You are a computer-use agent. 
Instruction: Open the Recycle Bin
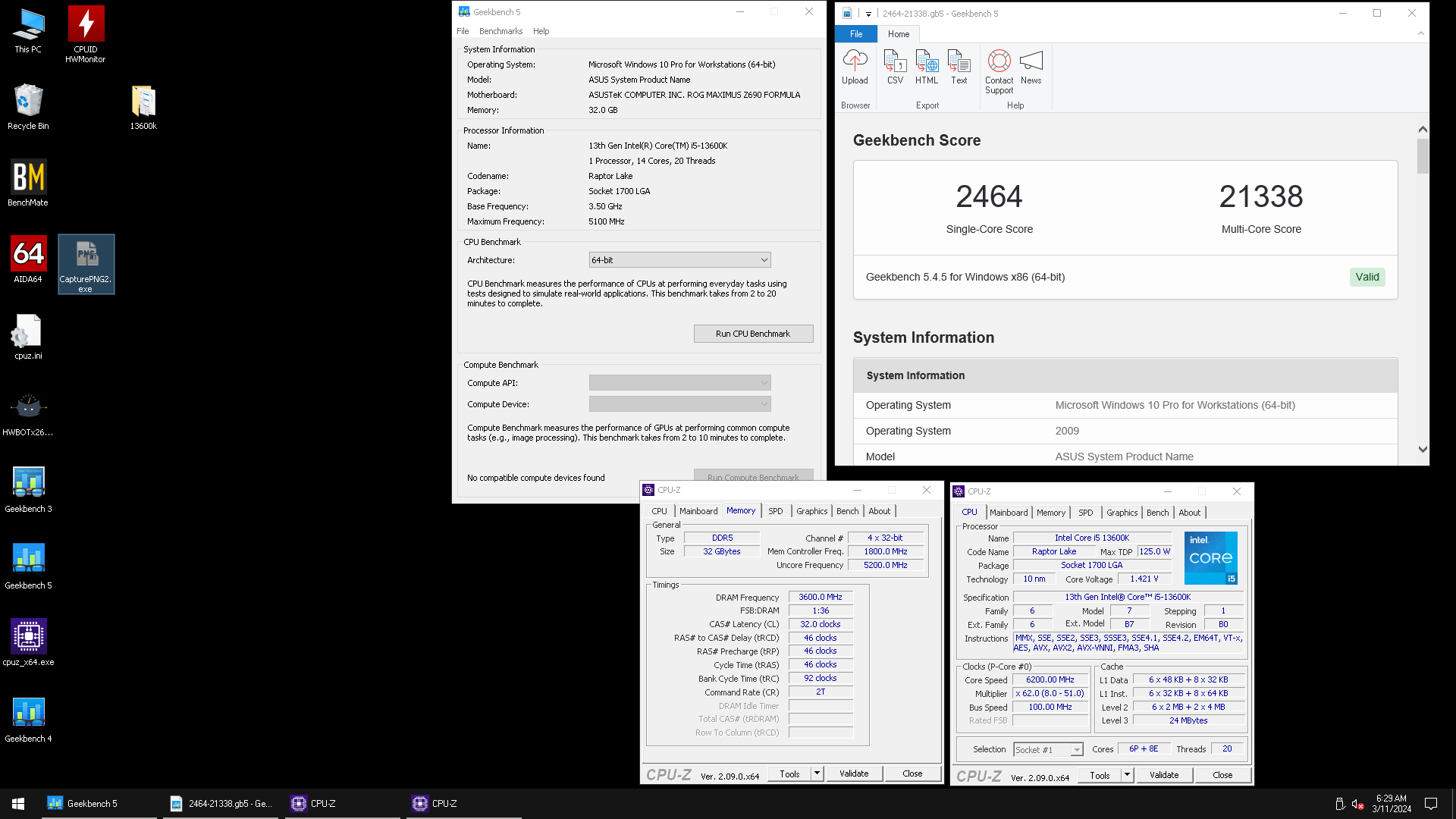(28, 107)
